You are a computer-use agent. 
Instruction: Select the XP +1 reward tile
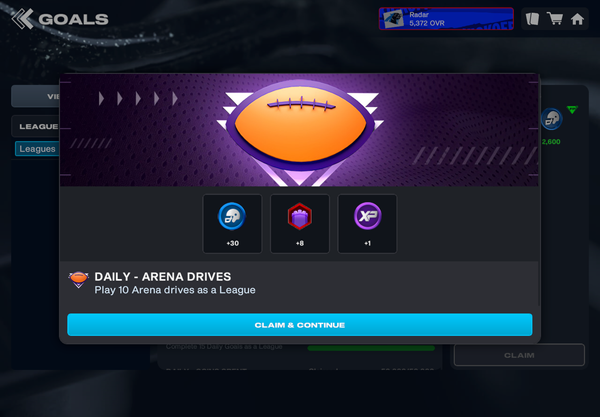tap(367, 224)
